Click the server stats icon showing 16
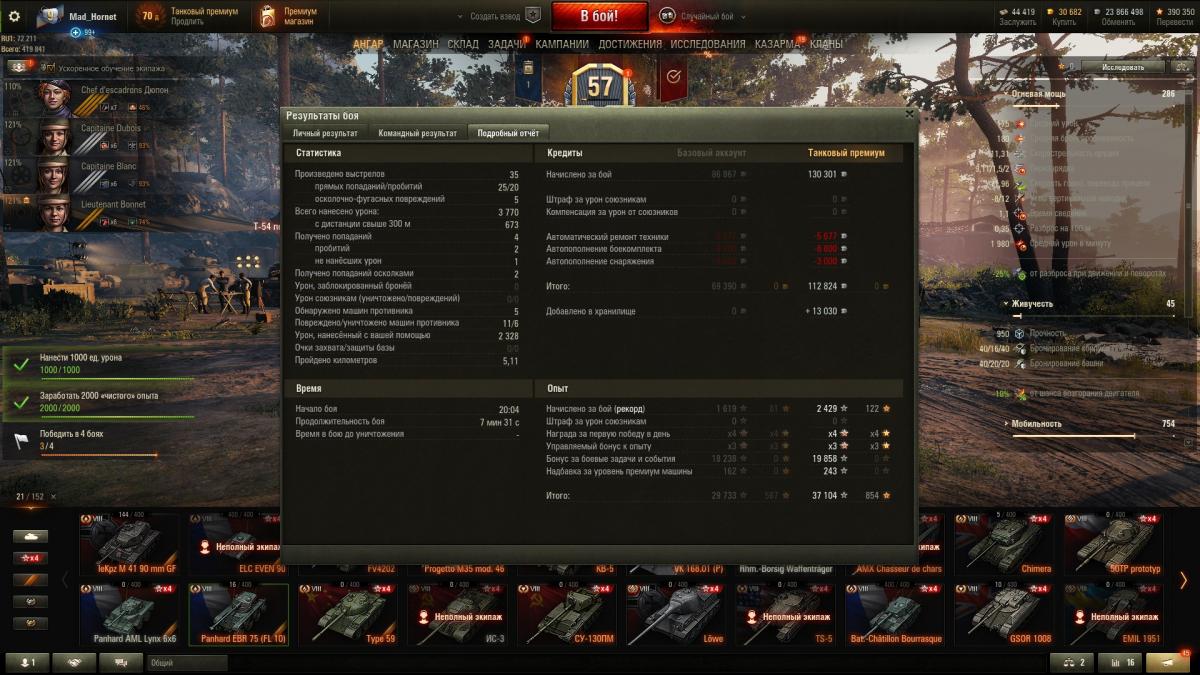1200x675 pixels. coord(1119,662)
